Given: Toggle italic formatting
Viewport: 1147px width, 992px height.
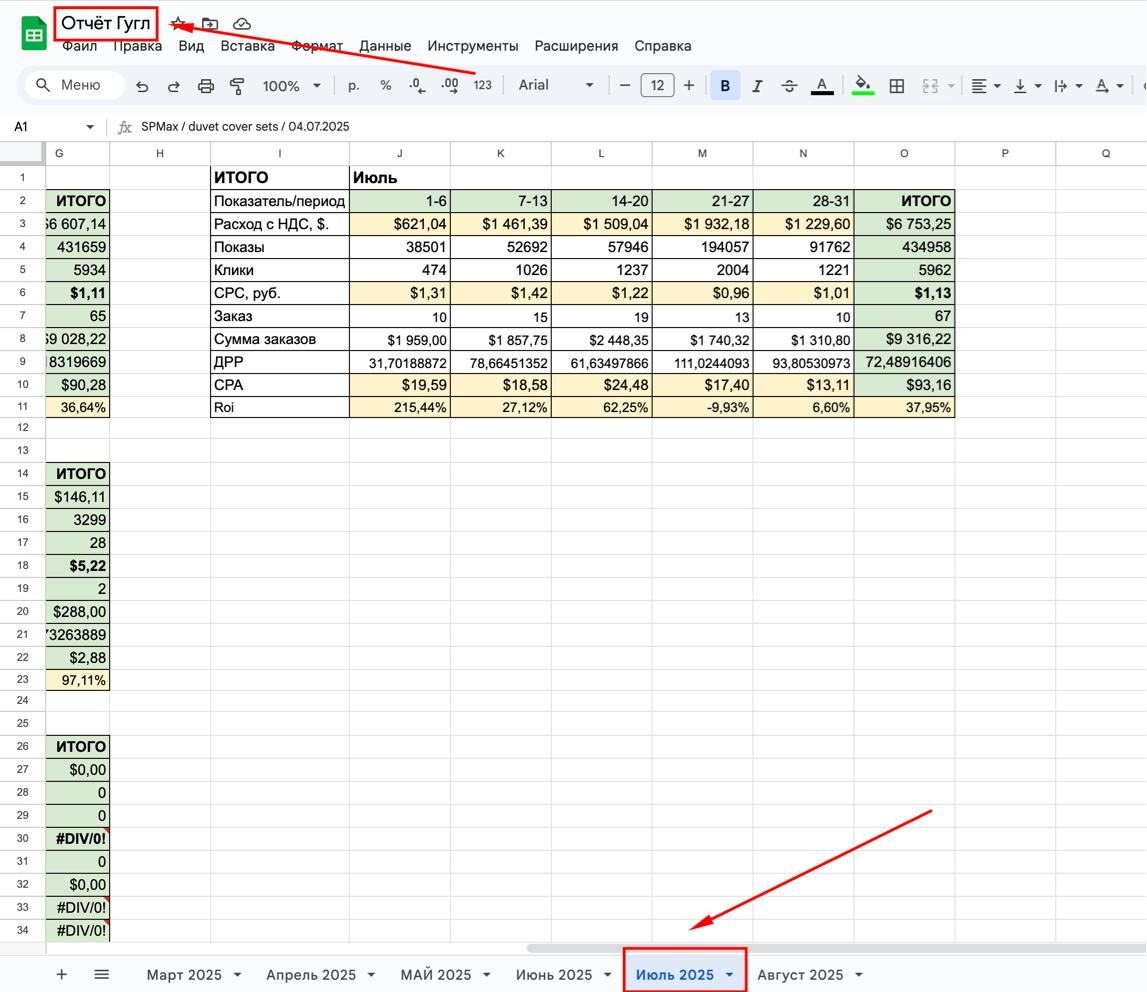Looking at the screenshot, I should 757,86.
